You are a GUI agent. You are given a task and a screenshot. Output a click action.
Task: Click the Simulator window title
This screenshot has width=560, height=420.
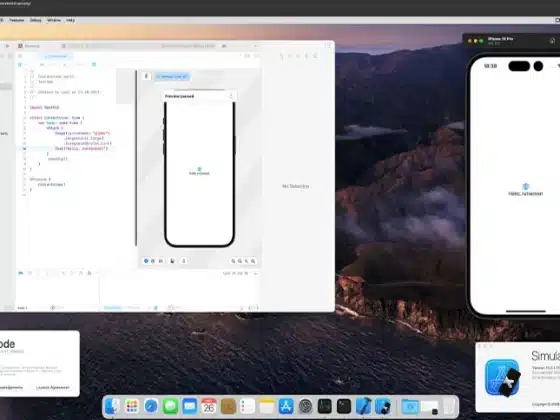[500, 39]
